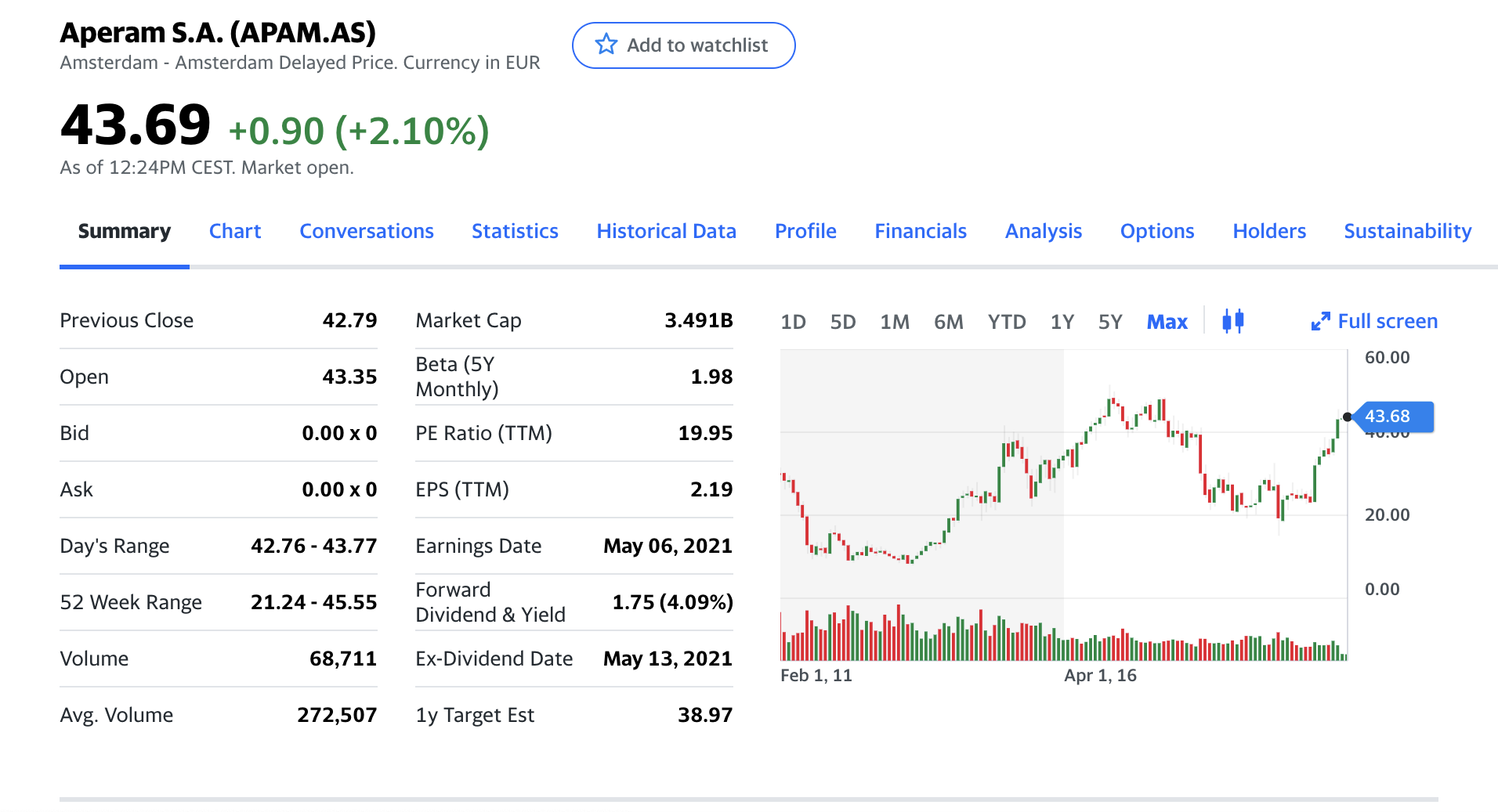Switch to the Chart tab

pos(235,231)
